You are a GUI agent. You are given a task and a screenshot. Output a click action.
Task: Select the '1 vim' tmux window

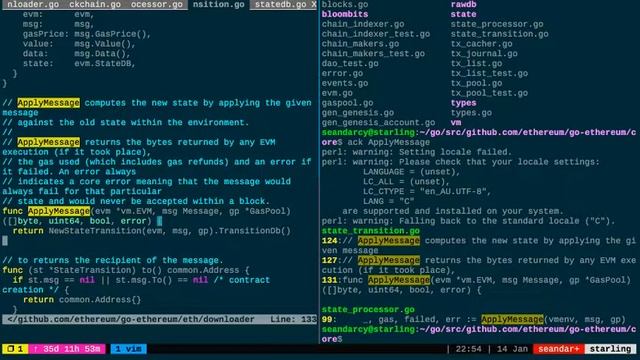tap(128, 349)
